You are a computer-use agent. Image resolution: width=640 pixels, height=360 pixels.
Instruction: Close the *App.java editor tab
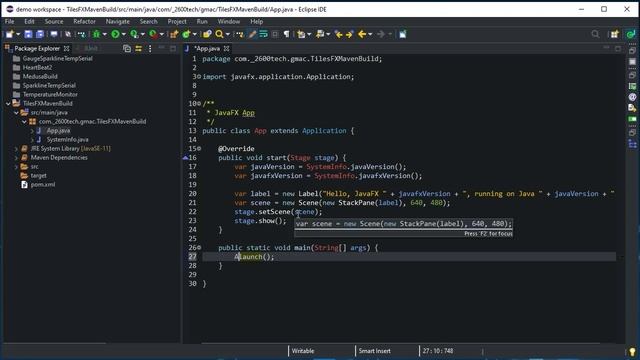click(x=227, y=49)
